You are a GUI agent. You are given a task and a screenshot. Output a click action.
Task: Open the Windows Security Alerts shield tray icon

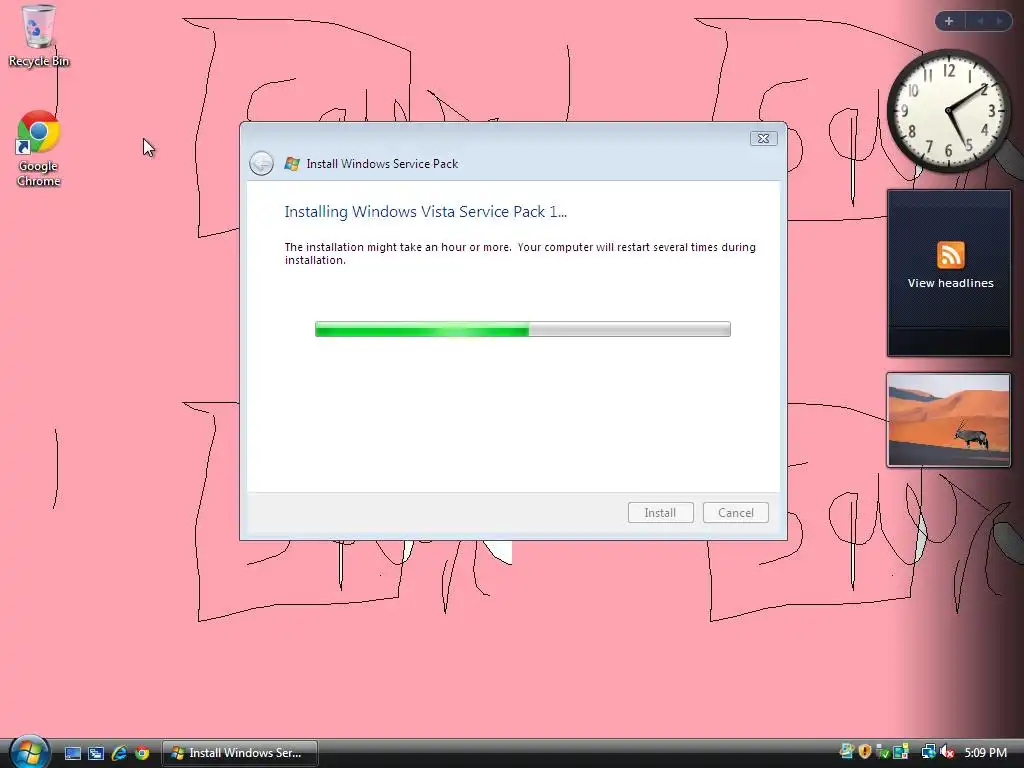point(865,752)
